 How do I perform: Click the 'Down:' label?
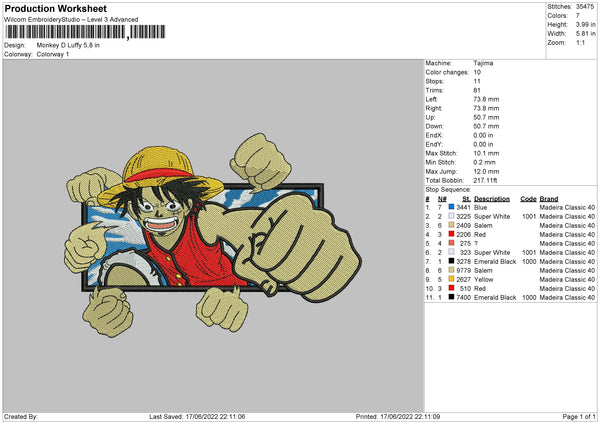[x=434, y=126]
